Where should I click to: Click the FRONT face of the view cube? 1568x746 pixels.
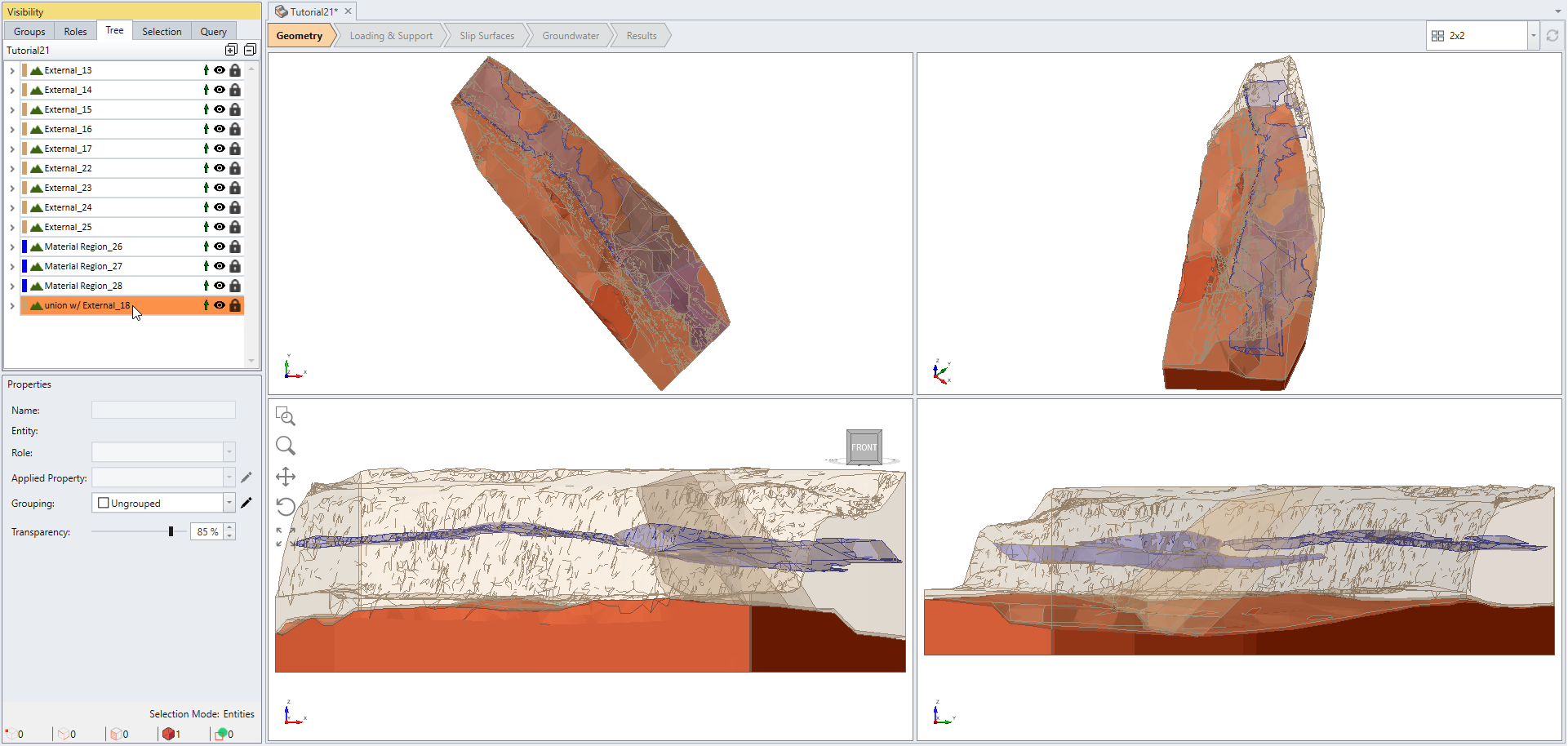[x=864, y=446]
